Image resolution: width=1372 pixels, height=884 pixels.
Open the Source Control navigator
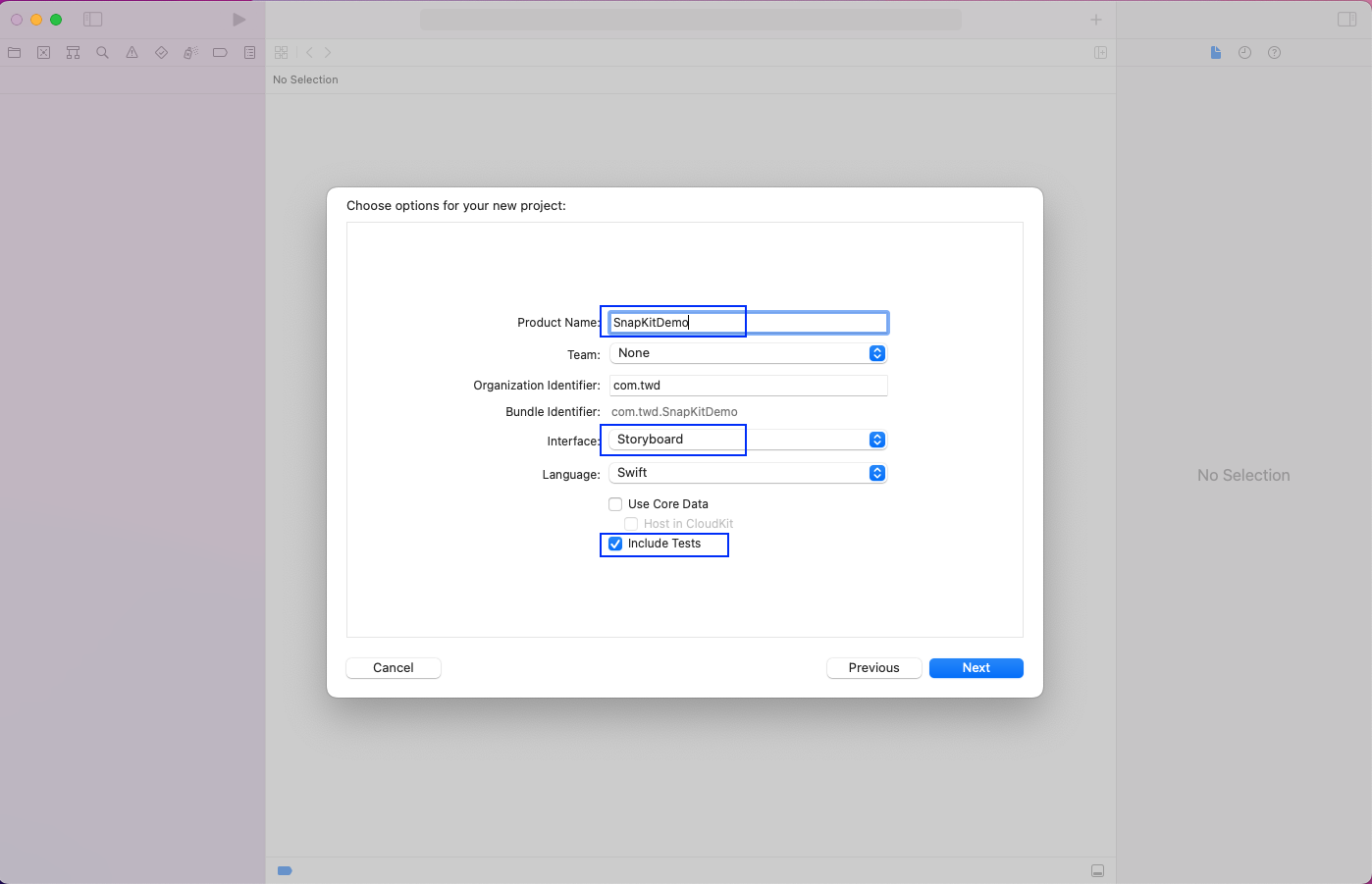(x=44, y=53)
